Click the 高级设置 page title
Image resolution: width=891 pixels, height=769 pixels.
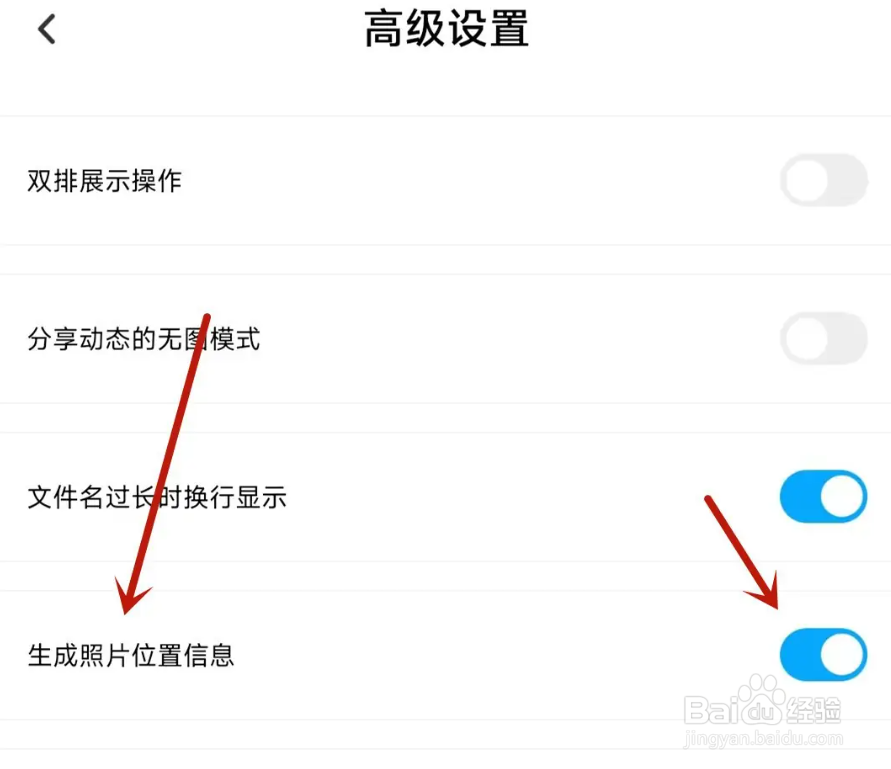click(x=446, y=29)
